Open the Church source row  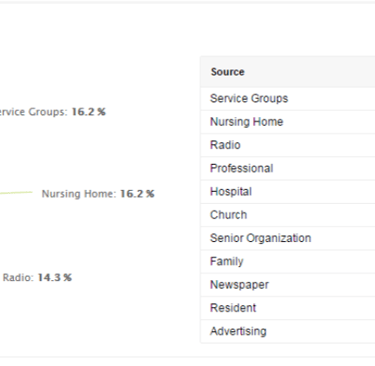(x=288, y=215)
